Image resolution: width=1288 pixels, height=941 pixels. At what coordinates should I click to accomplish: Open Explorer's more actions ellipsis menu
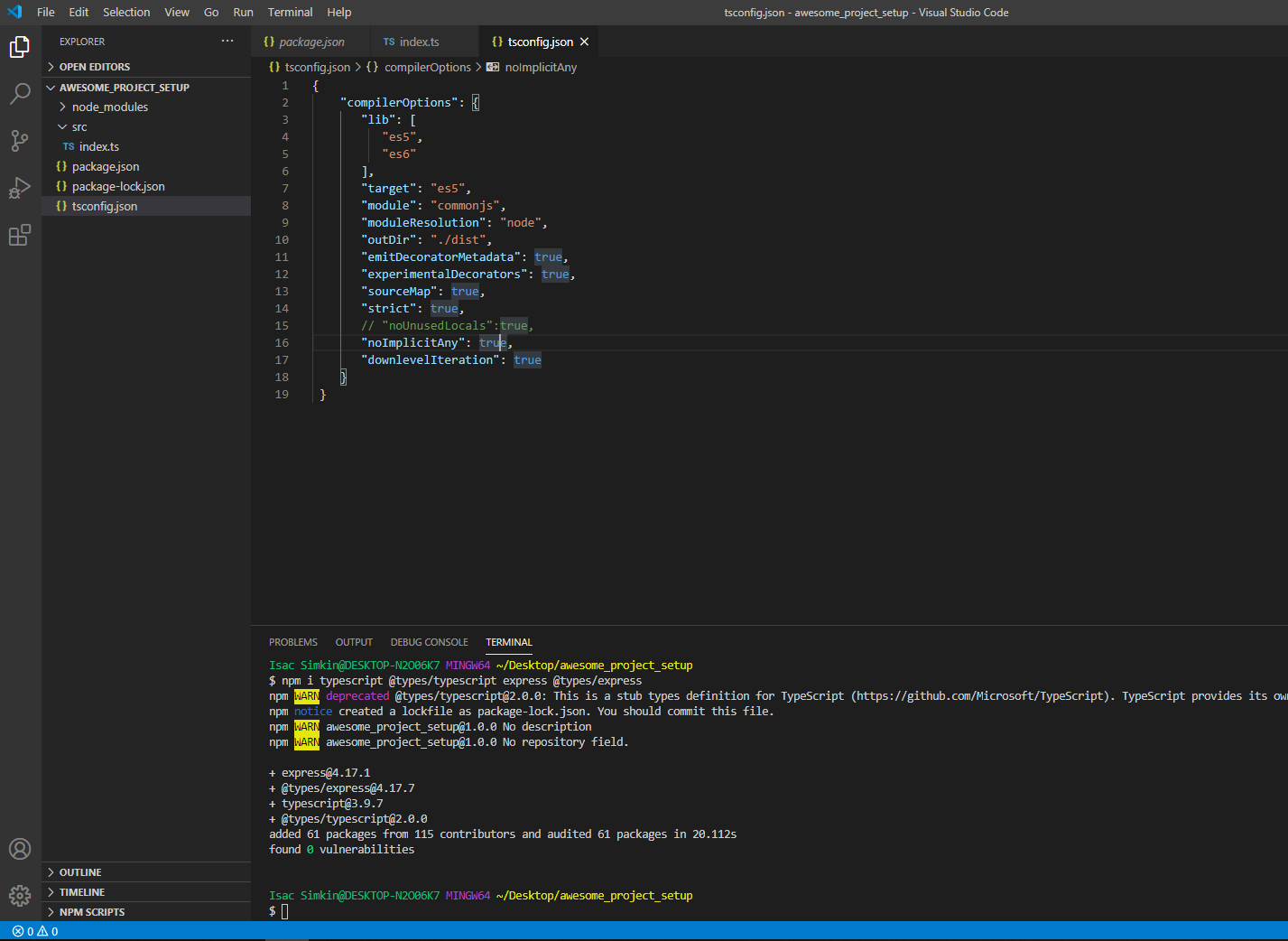tap(227, 42)
